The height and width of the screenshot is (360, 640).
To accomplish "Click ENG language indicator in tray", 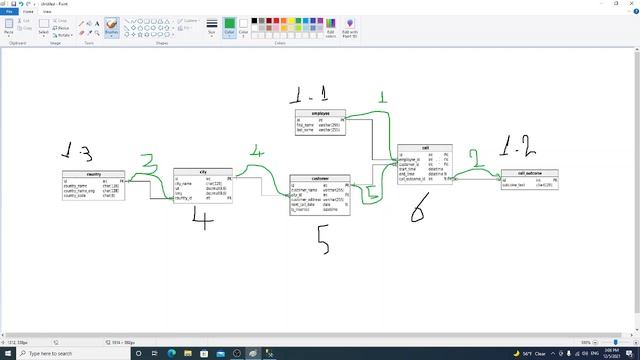I will click(x=595, y=353).
